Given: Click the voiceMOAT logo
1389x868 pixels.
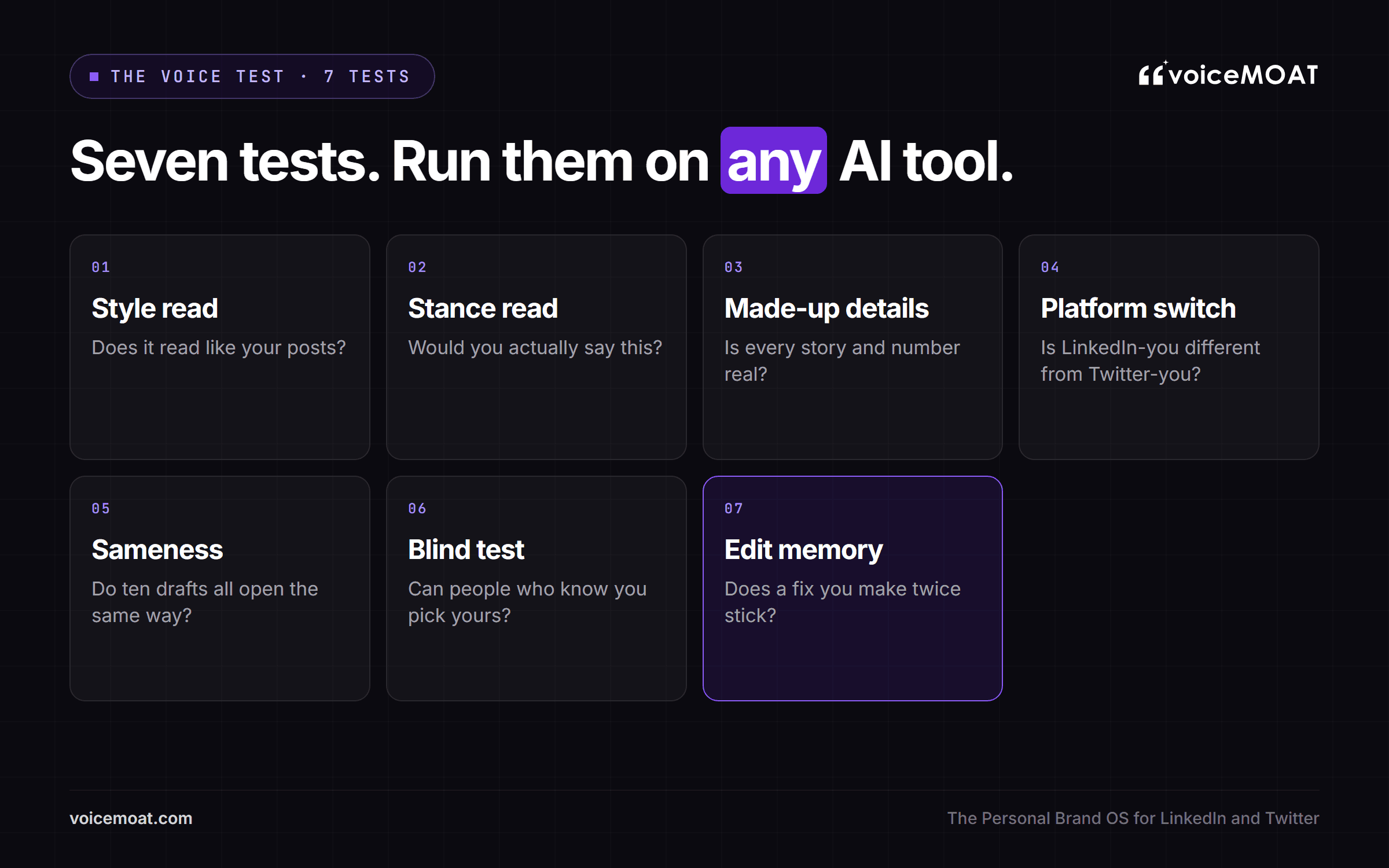Looking at the screenshot, I should (1228, 74).
